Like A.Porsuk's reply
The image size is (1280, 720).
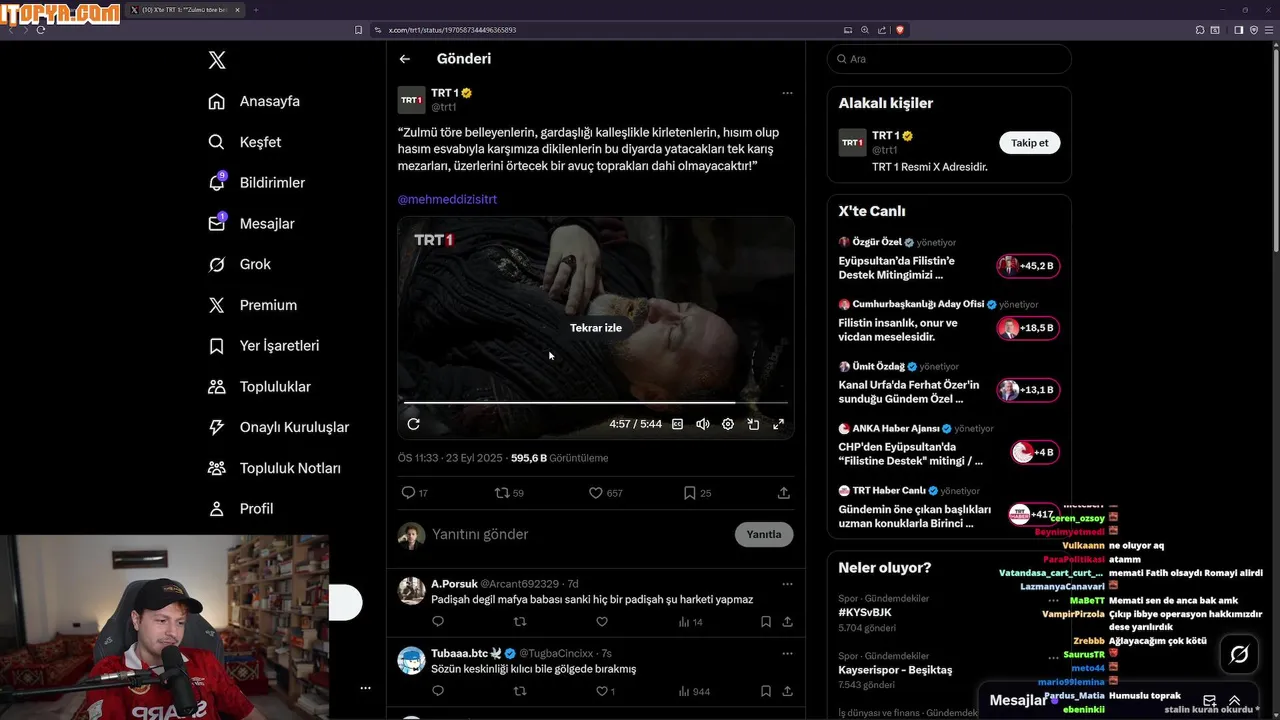coord(602,622)
